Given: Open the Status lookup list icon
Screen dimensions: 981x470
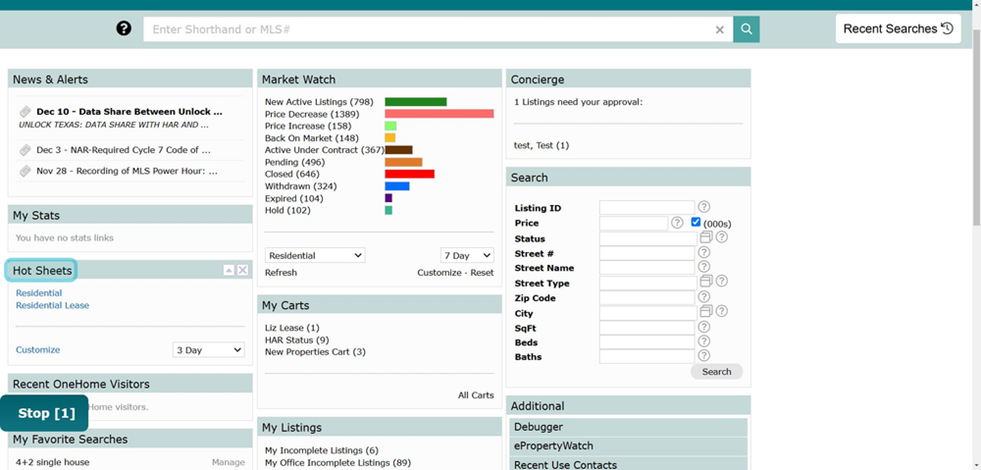Looking at the screenshot, I should point(706,237).
